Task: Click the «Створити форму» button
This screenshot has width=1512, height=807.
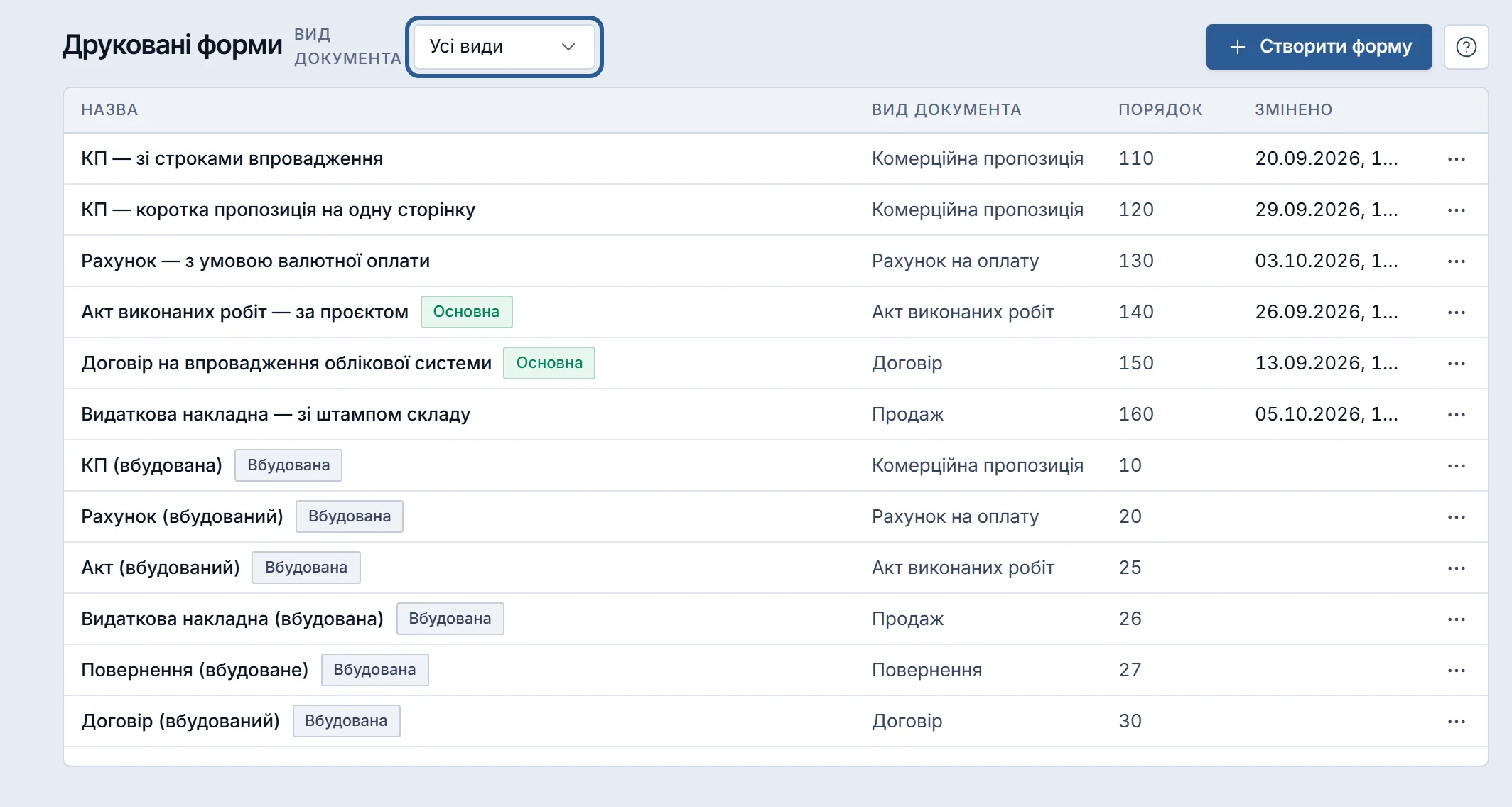Action: [x=1319, y=47]
